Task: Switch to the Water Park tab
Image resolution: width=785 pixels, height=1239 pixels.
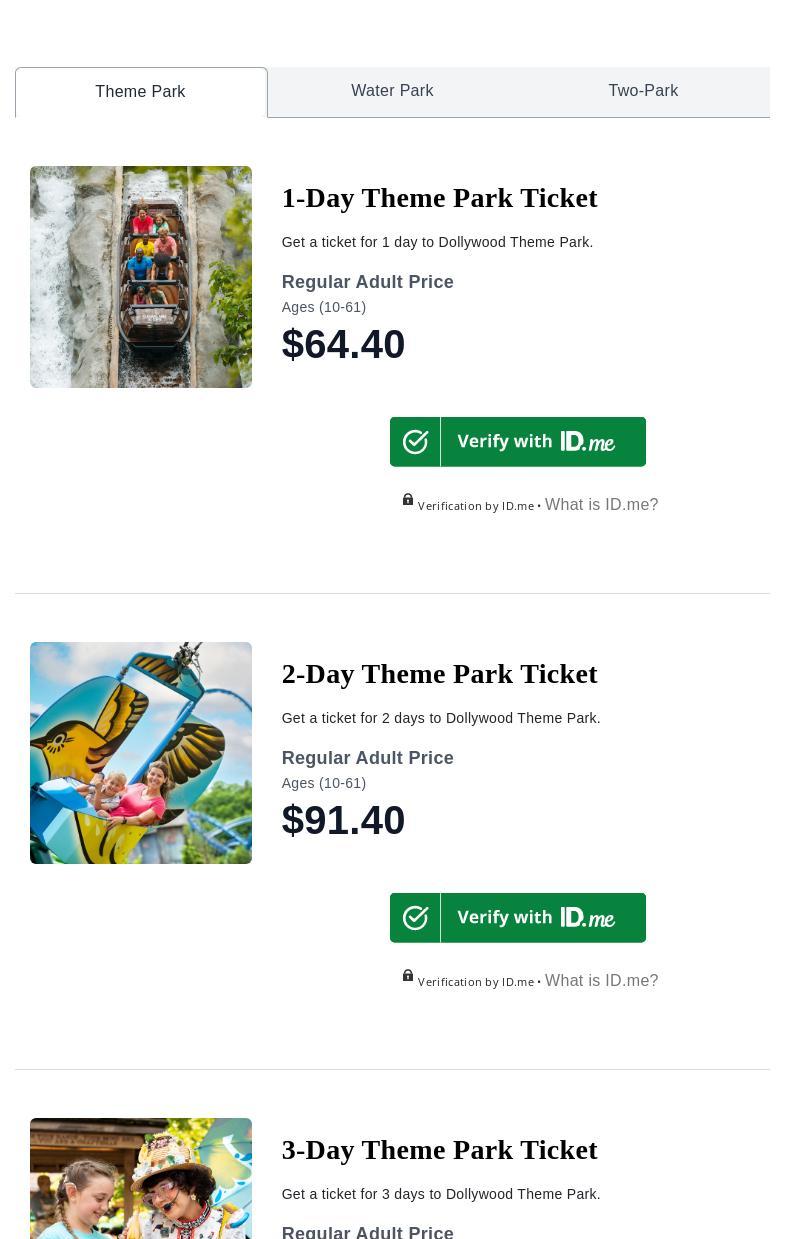Action: tap(392, 91)
